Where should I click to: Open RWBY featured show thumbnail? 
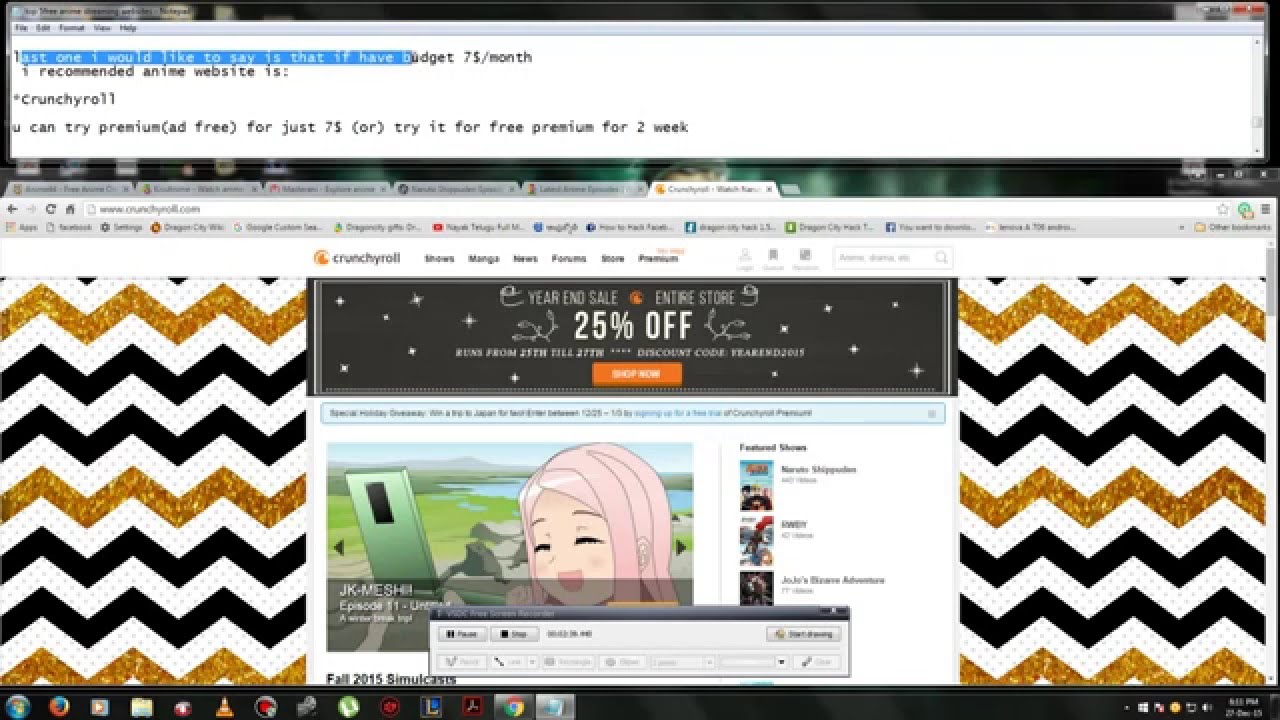click(x=756, y=541)
